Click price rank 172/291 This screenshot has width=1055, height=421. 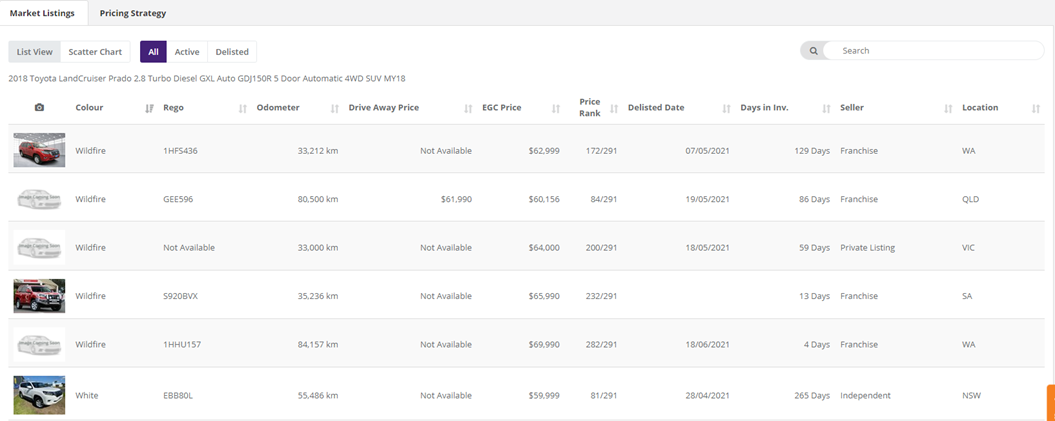coord(600,151)
